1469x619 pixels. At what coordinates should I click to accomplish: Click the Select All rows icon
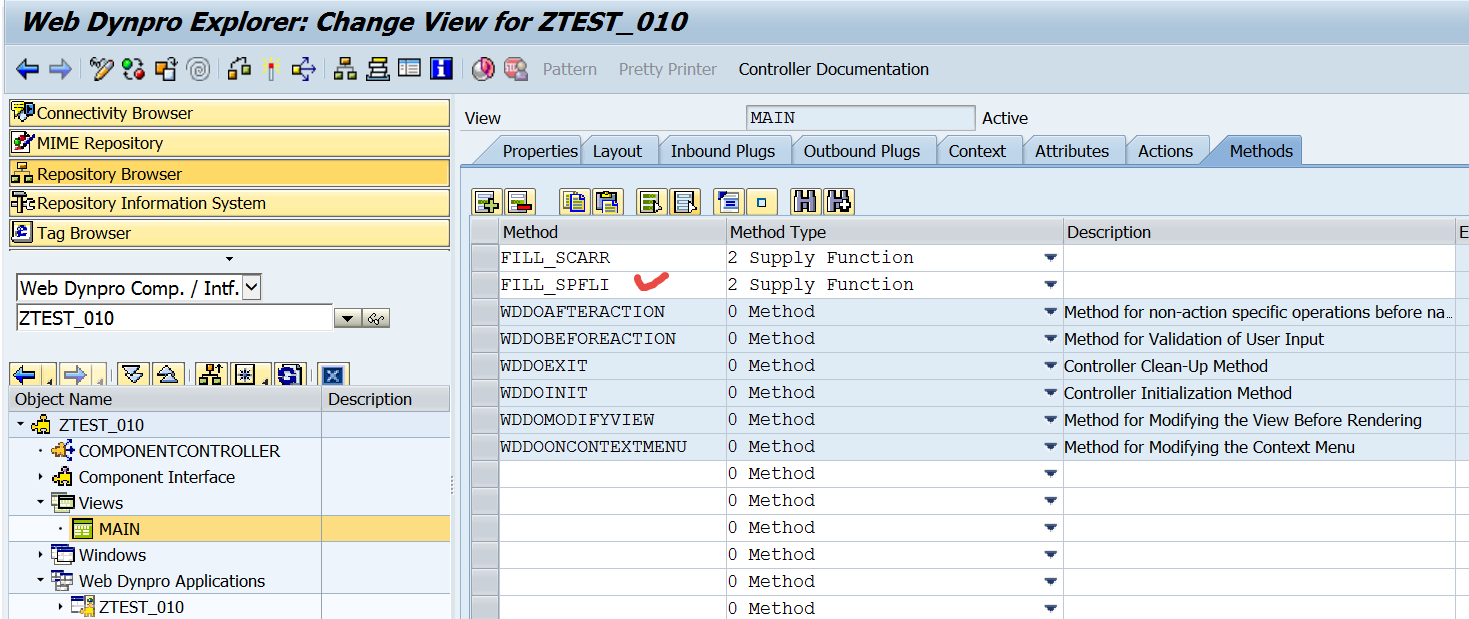point(652,202)
